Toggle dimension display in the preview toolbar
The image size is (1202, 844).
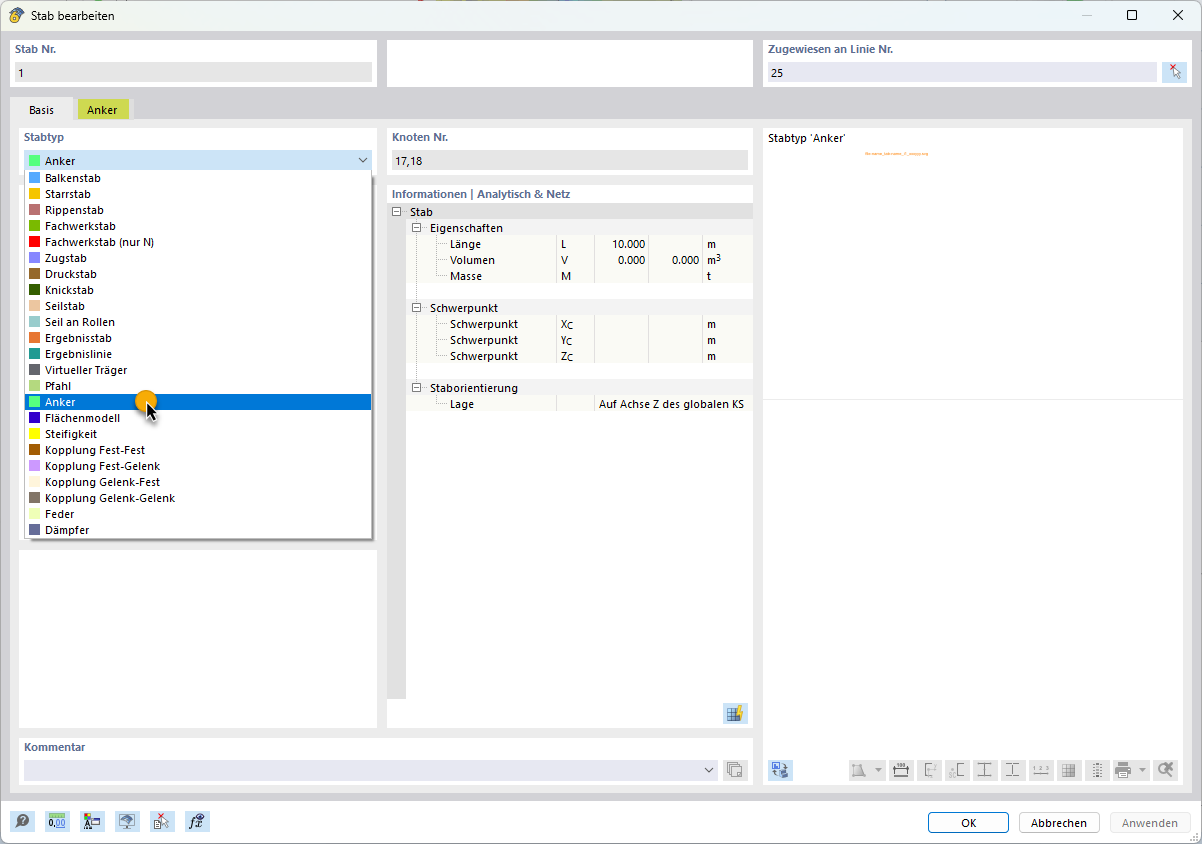click(x=901, y=770)
